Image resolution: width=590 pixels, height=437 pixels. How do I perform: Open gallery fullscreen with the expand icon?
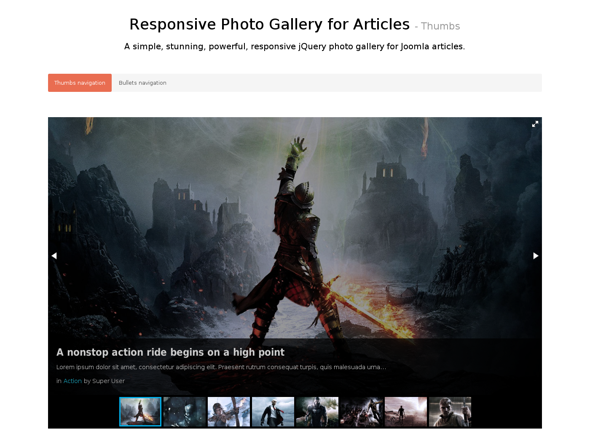point(535,124)
